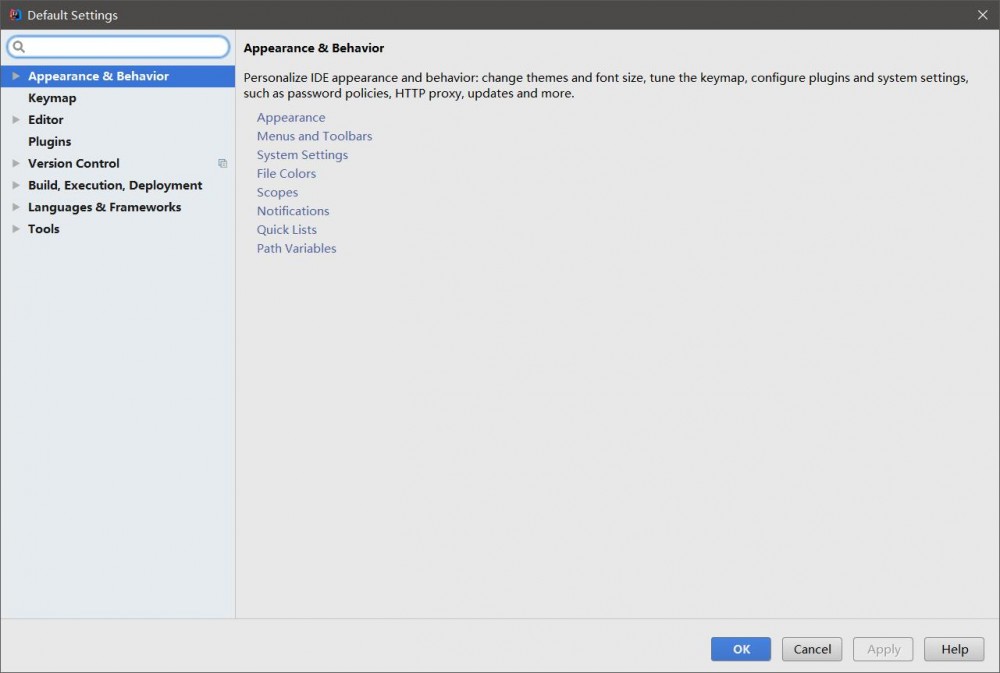Click the copy-settings icon beside Version Control
Screen dimensions: 1000x673
click(x=221, y=163)
